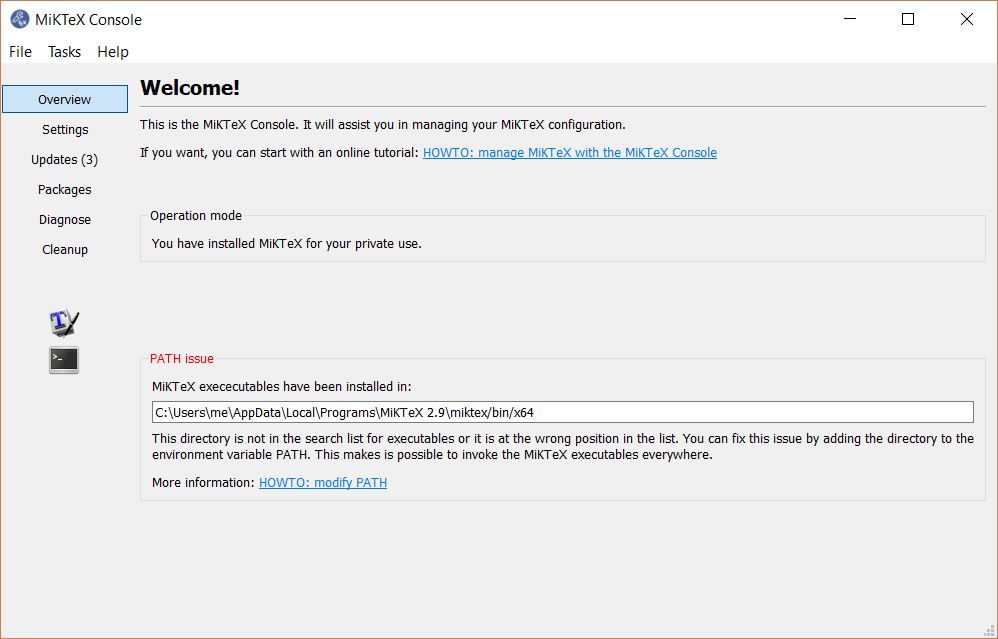Open the Help menu
The width and height of the screenshot is (998, 639).
[x=113, y=52]
